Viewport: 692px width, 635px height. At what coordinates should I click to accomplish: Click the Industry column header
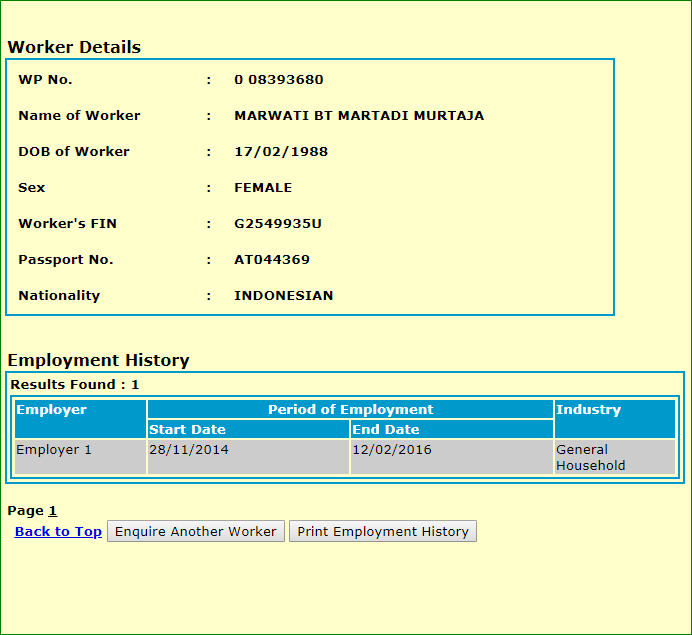tap(588, 410)
